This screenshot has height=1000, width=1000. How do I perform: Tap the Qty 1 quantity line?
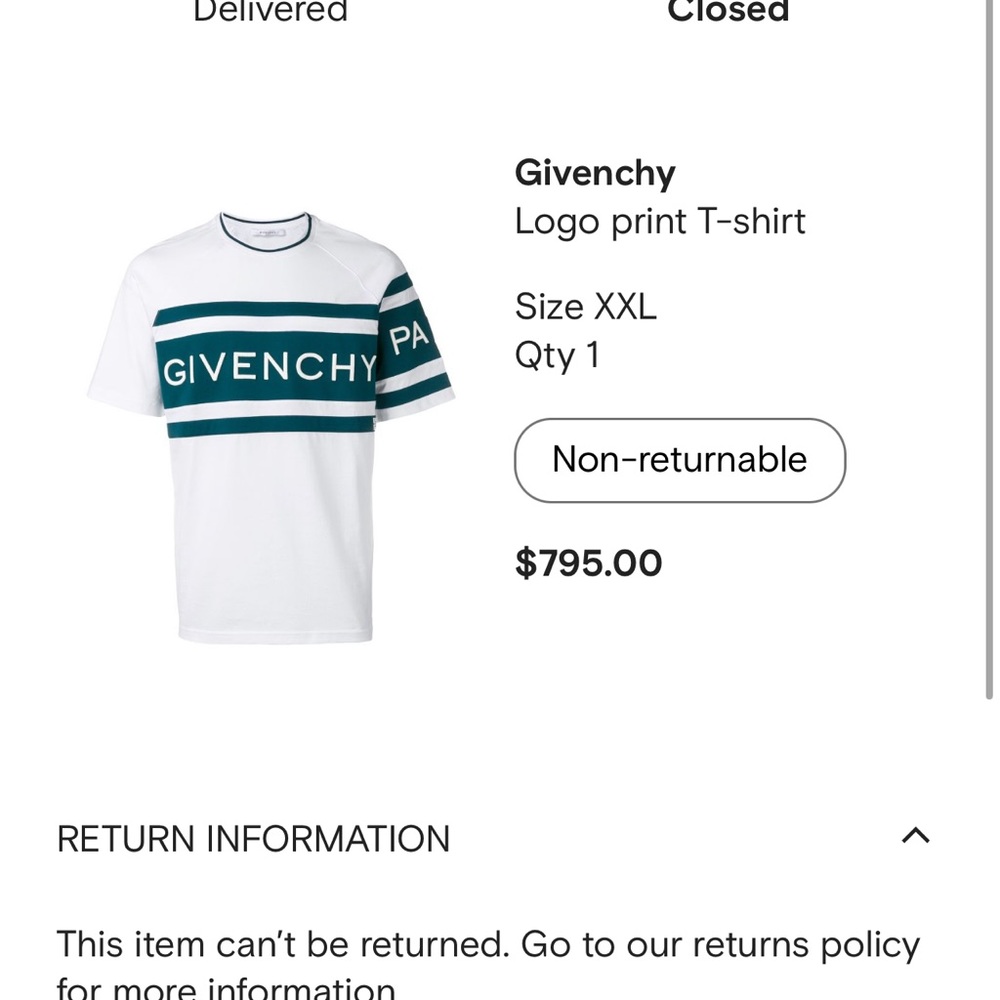pos(556,354)
